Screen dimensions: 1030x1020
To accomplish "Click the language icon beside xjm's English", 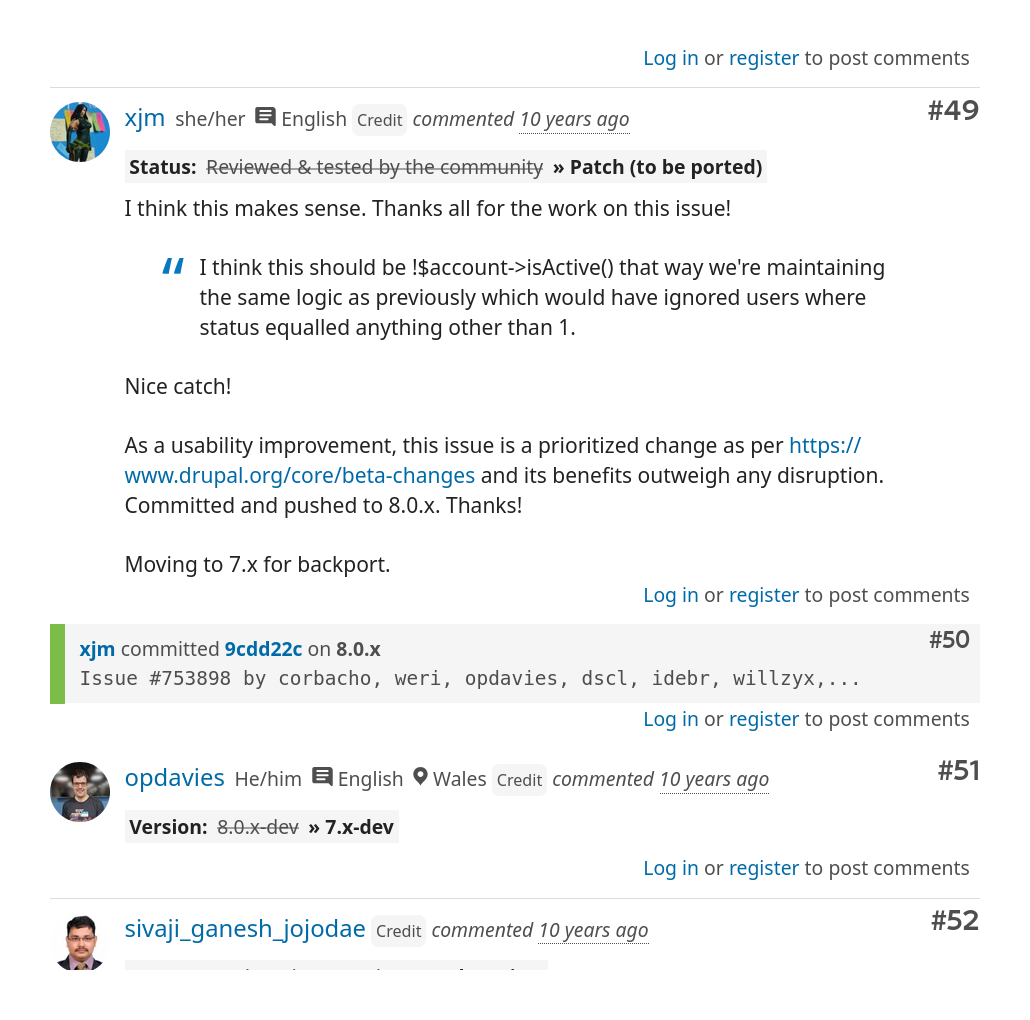I will pos(265,117).
